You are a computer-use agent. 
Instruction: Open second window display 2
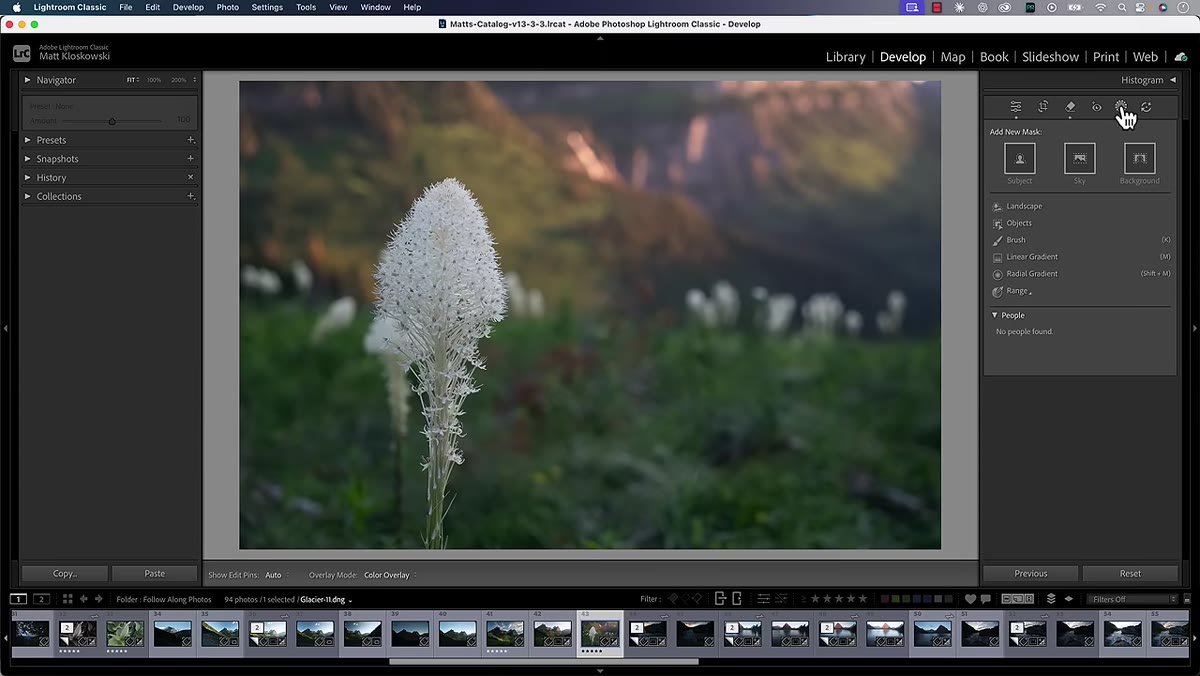(x=42, y=599)
